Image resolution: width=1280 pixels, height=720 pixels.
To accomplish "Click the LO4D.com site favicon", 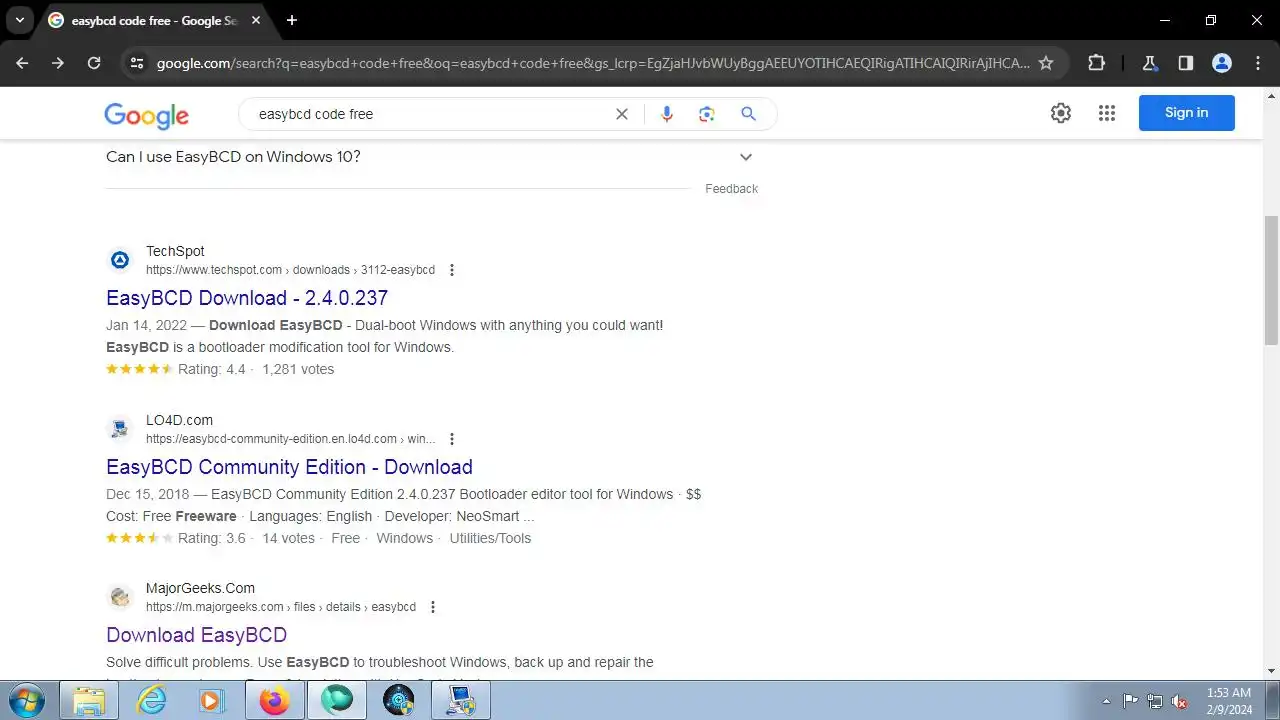I will [x=120, y=429].
